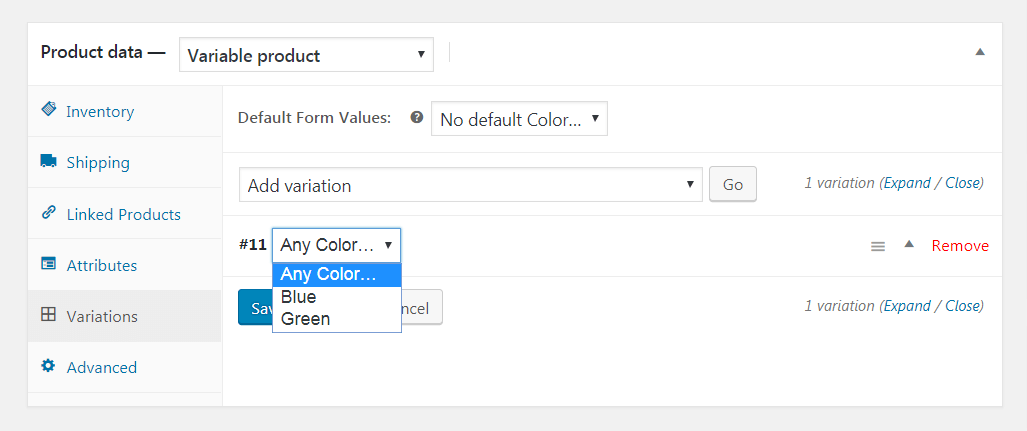Click the top Expand link
1027x431 pixels.
point(907,183)
